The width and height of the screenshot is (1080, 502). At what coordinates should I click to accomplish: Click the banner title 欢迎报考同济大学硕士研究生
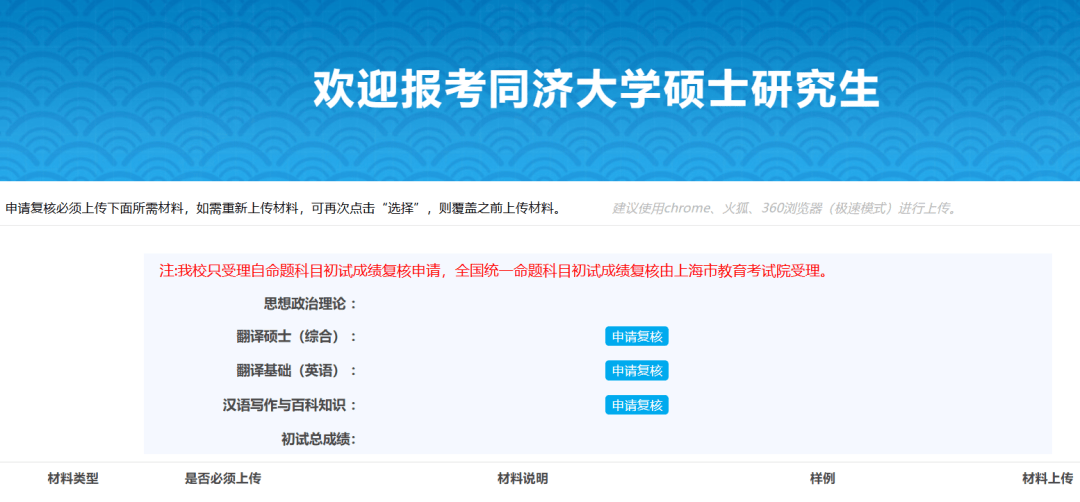coord(596,90)
